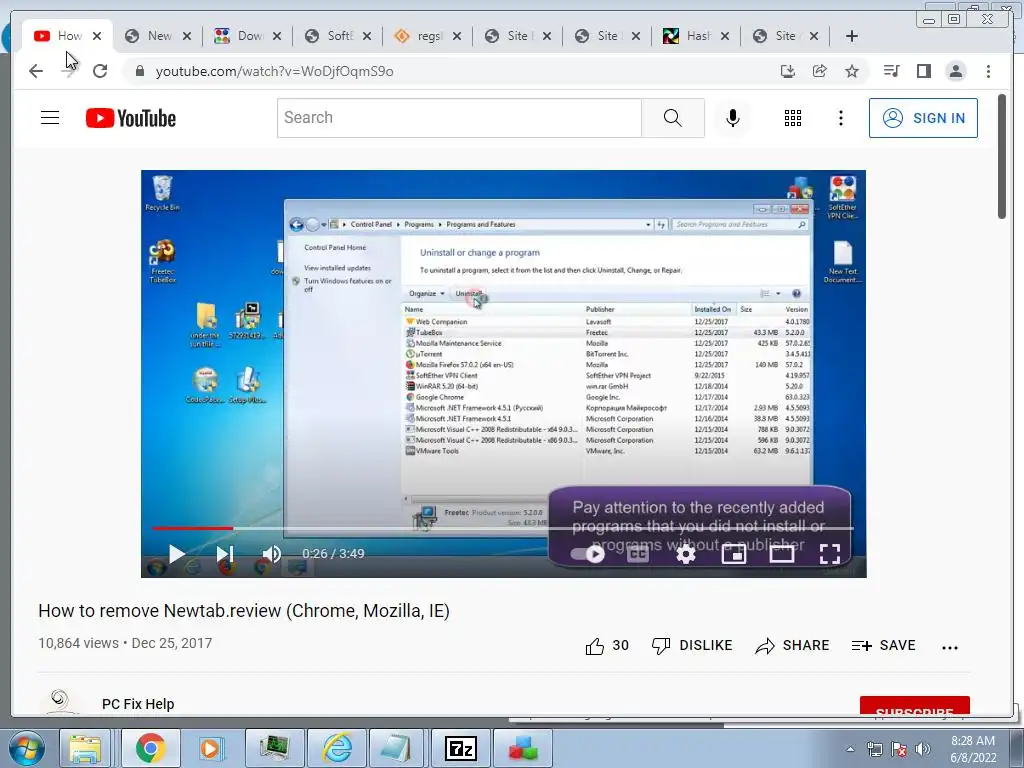This screenshot has height=768, width=1024.
Task: Click the video progress bar
Action: (x=503, y=528)
